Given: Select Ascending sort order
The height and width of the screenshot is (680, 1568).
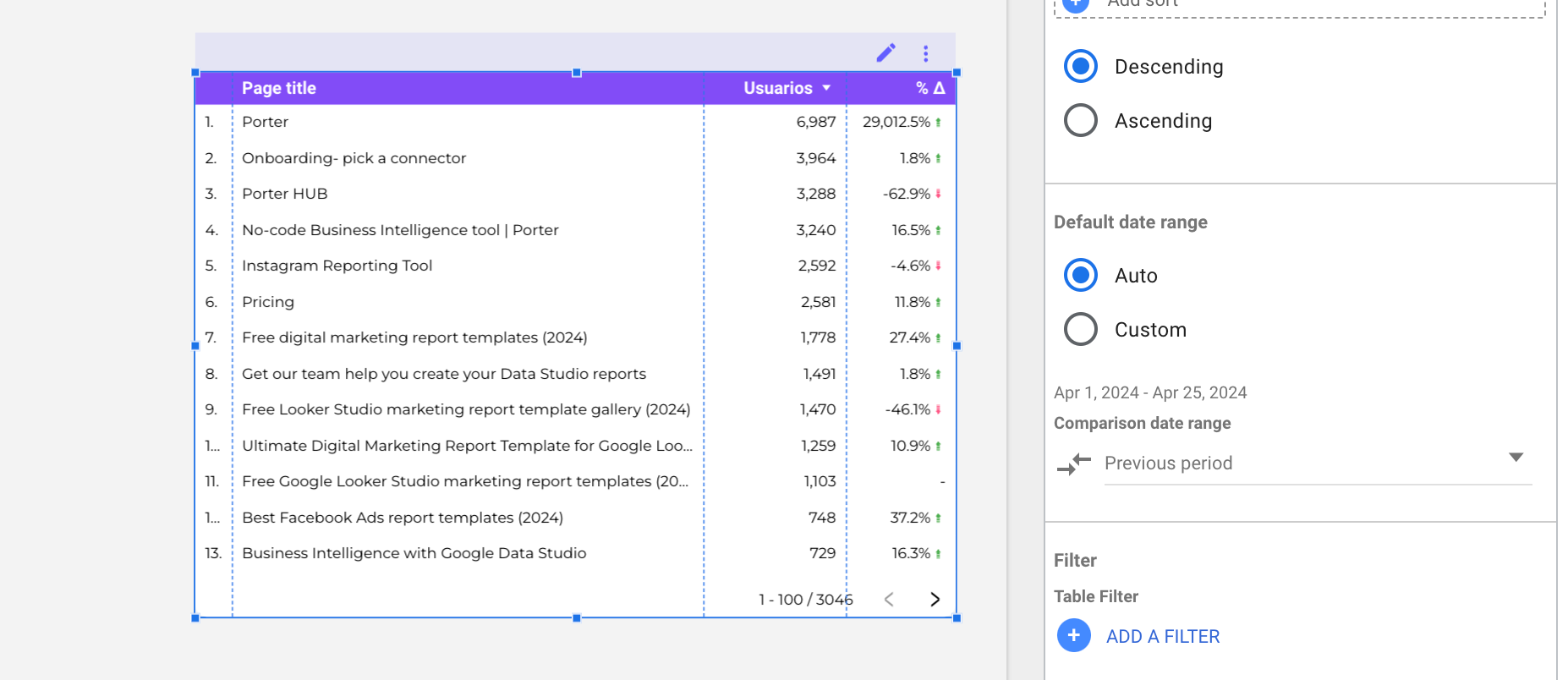Looking at the screenshot, I should click(x=1081, y=120).
